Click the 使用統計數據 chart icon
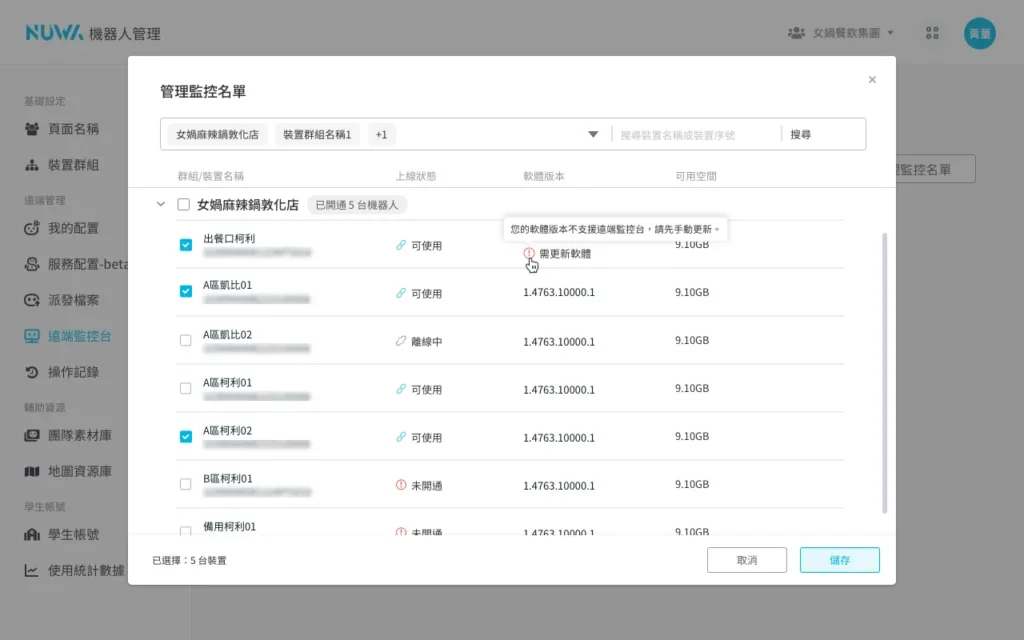 click(x=31, y=570)
